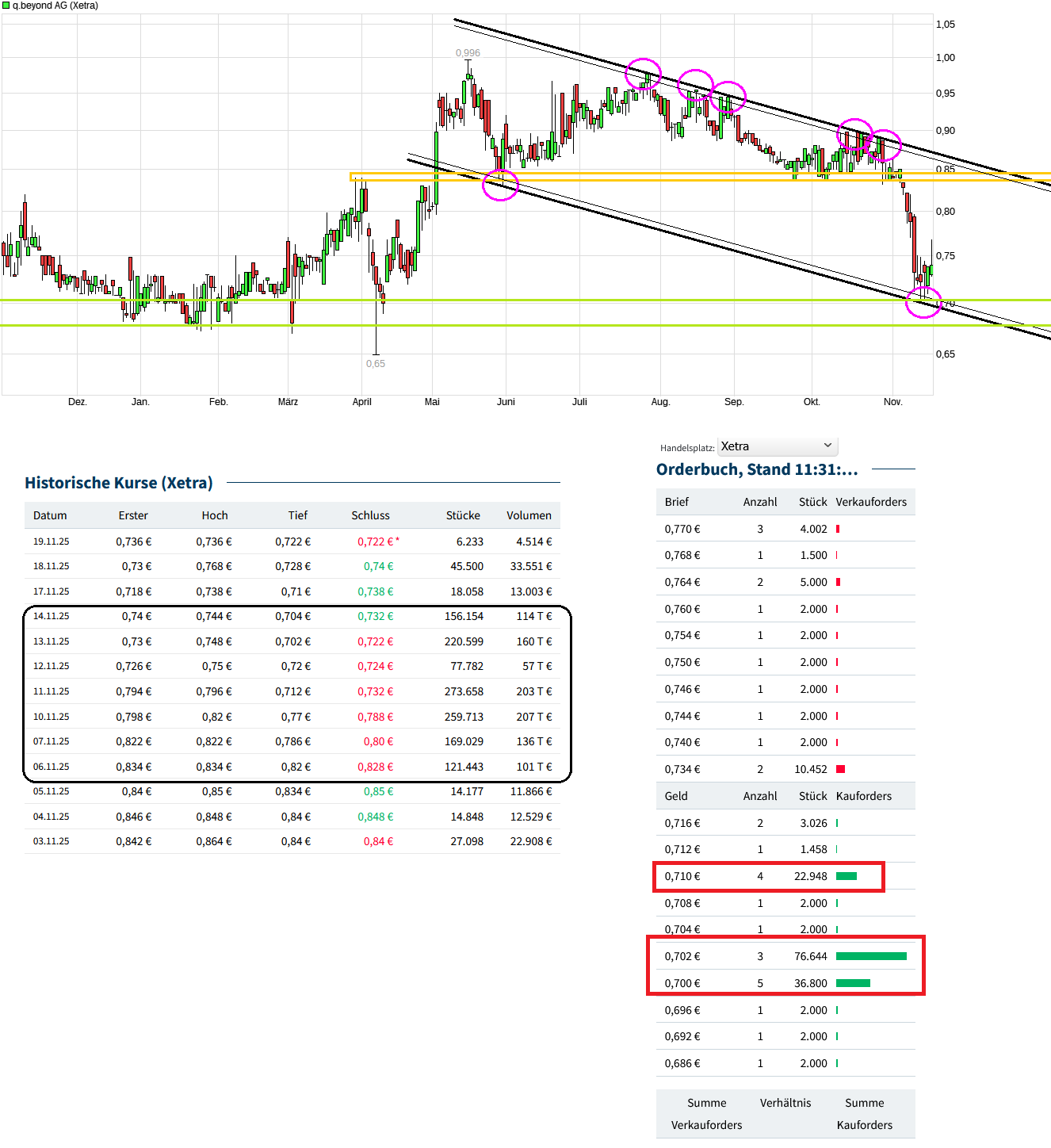This screenshot has height=1148, width=1051.
Task: Sort historical table by Datum column
Action: pyautogui.click(x=50, y=515)
